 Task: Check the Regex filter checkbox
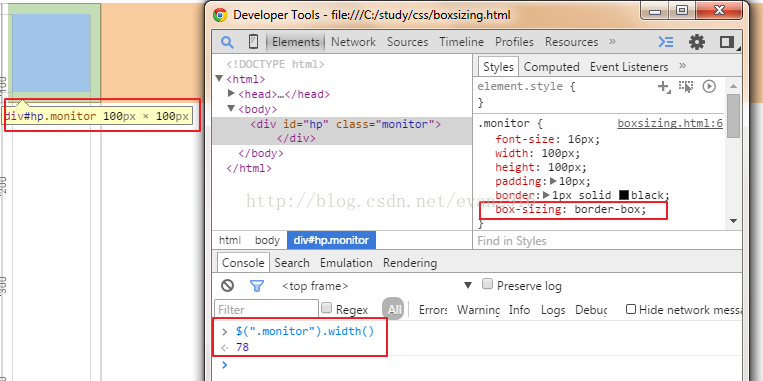point(327,308)
